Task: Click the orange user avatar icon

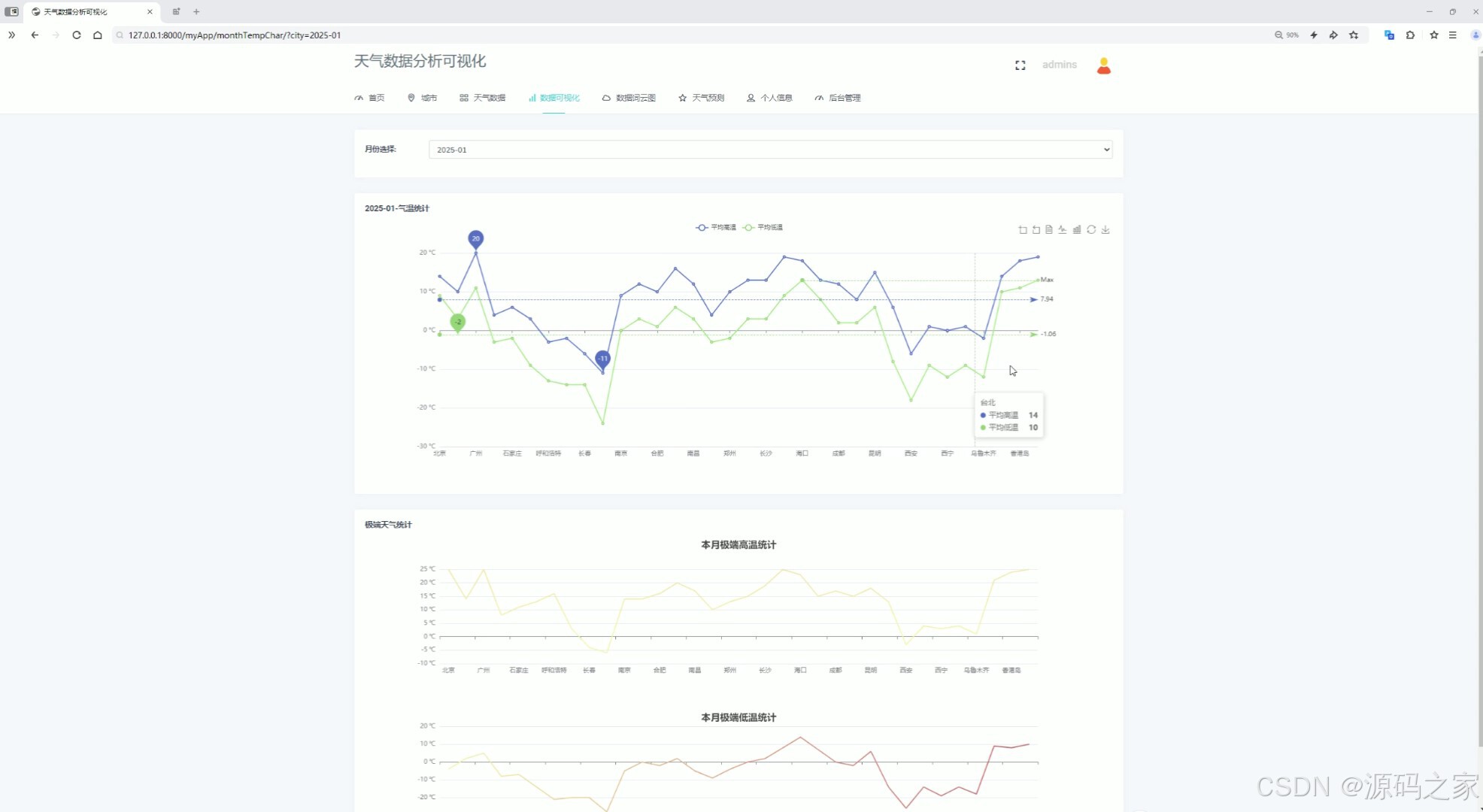Action: (1103, 66)
